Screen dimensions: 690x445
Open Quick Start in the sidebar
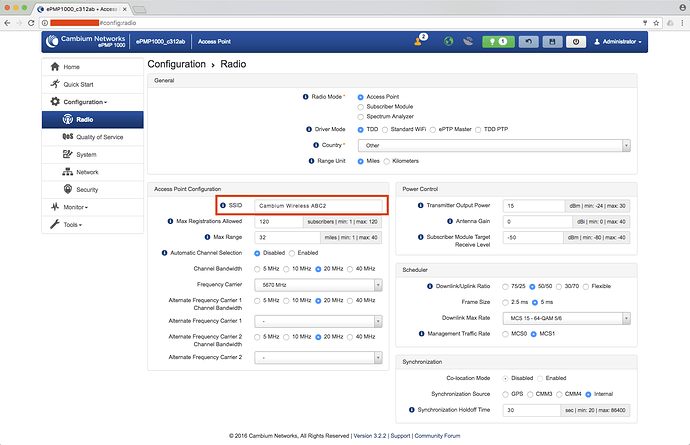click(93, 85)
